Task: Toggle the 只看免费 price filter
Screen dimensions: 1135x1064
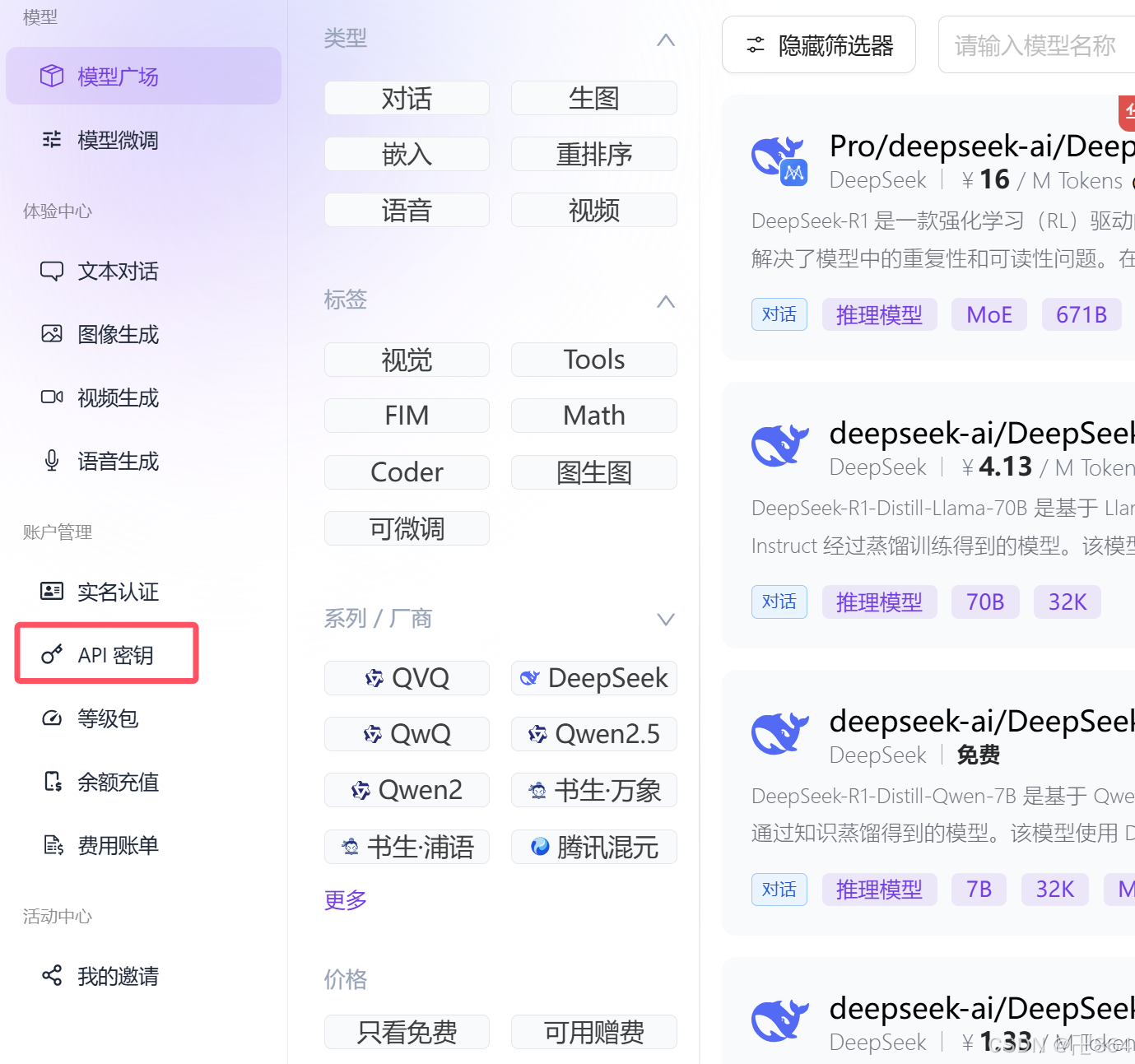Action: point(407,1032)
